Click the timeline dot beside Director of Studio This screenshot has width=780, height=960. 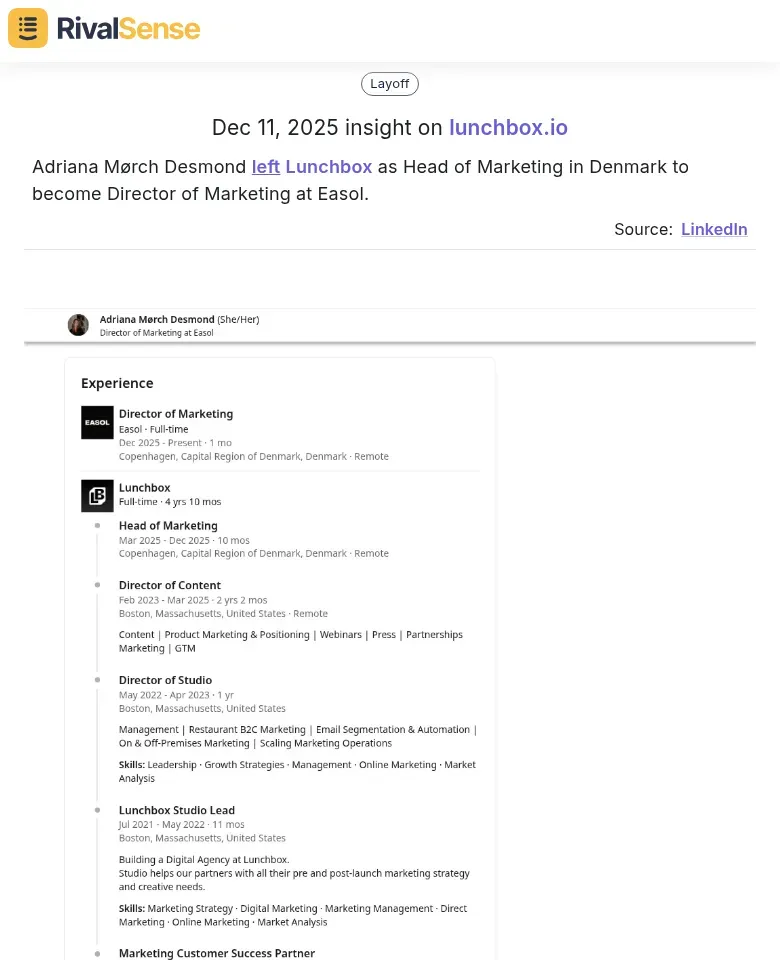97,680
